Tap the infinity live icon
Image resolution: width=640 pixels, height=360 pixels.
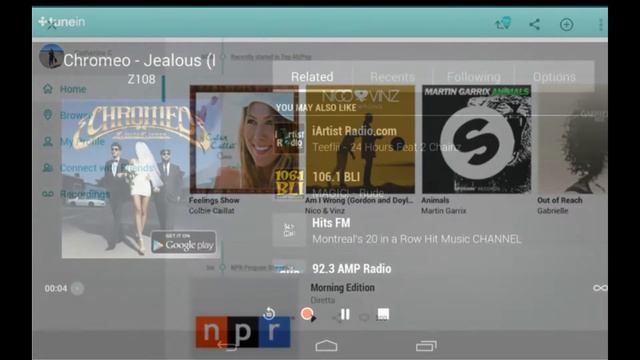600,288
